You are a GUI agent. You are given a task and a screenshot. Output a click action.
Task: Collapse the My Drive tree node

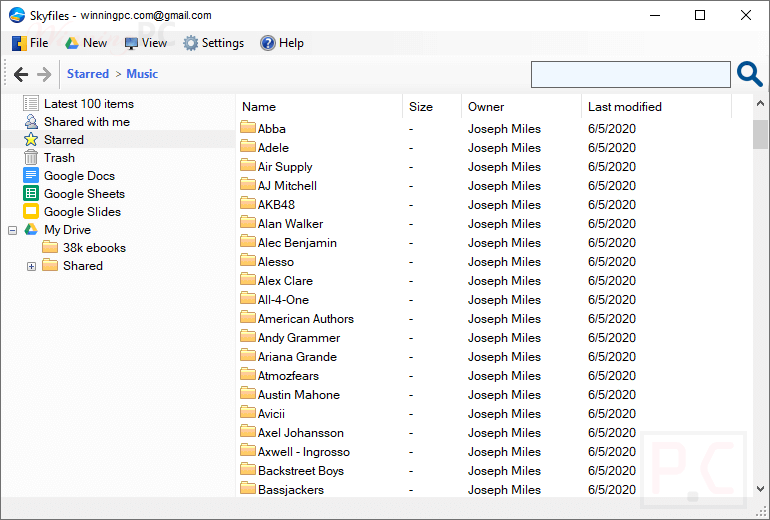click(x=13, y=230)
